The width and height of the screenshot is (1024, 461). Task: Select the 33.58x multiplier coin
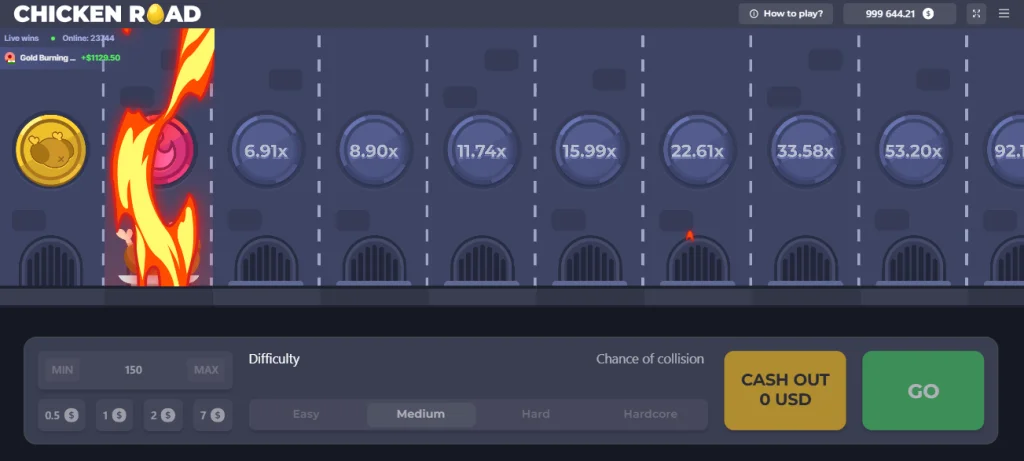pyautogui.click(x=805, y=151)
